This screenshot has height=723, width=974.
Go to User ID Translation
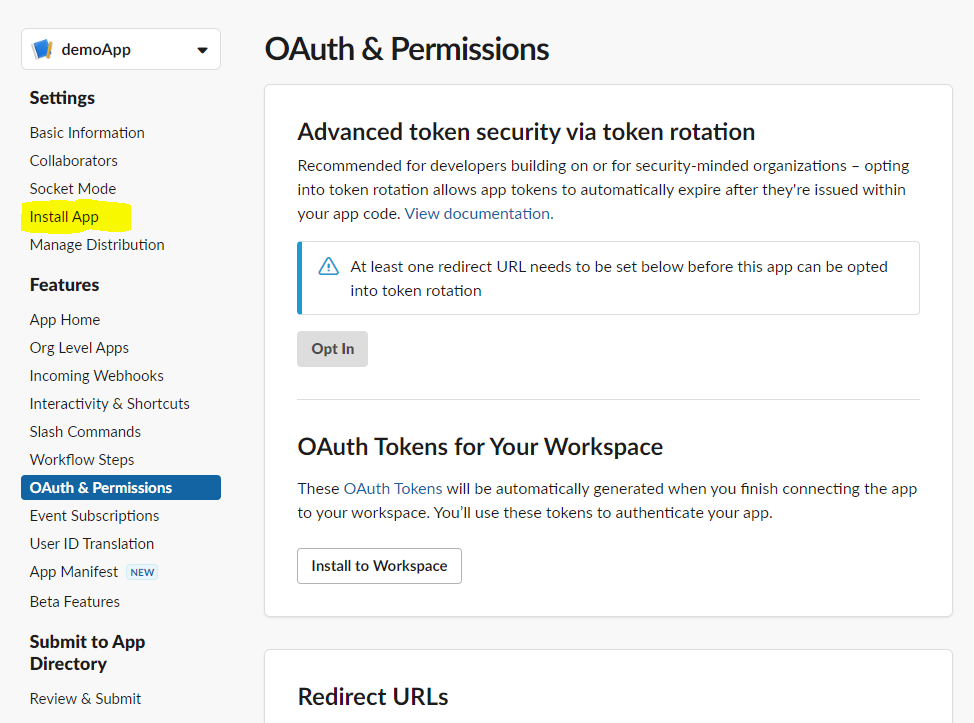tap(92, 543)
